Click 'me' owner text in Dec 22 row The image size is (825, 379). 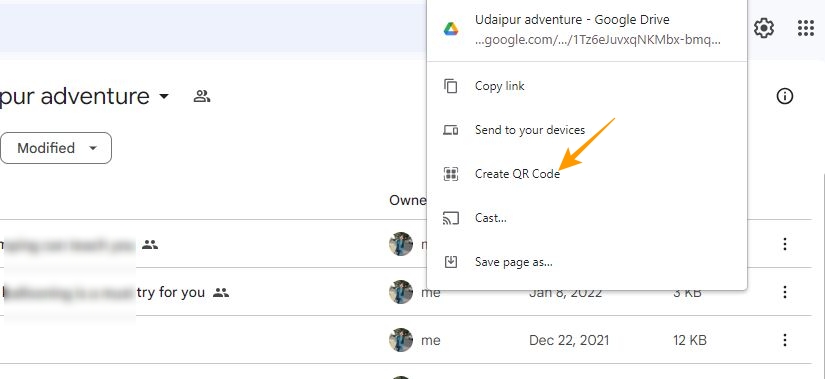[431, 341]
